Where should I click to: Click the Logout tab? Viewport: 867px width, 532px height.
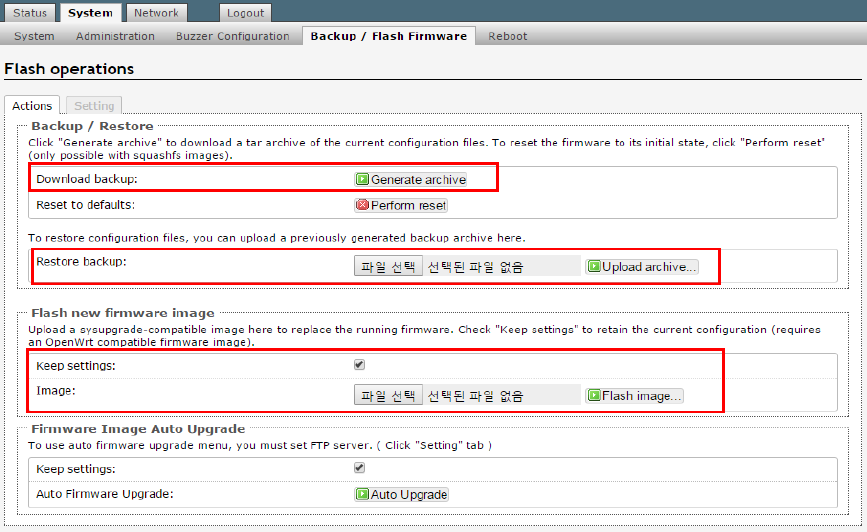[x=246, y=13]
